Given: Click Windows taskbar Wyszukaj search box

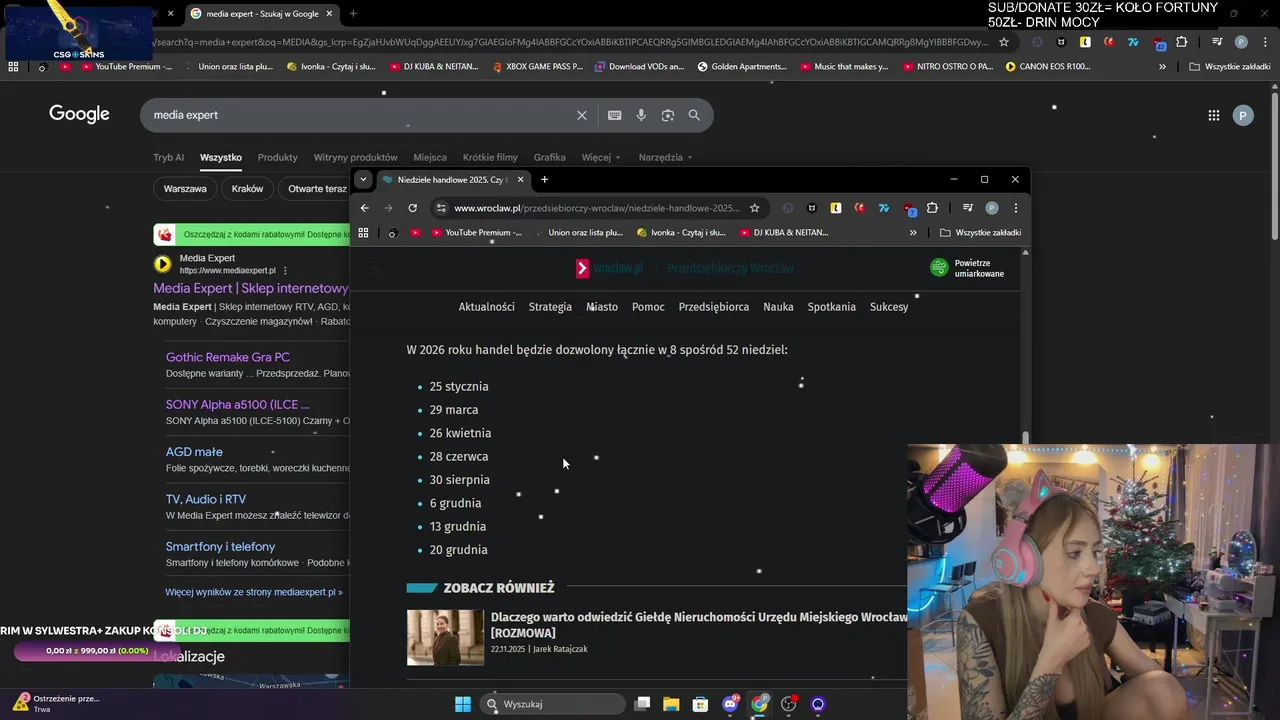Looking at the screenshot, I should tap(552, 704).
